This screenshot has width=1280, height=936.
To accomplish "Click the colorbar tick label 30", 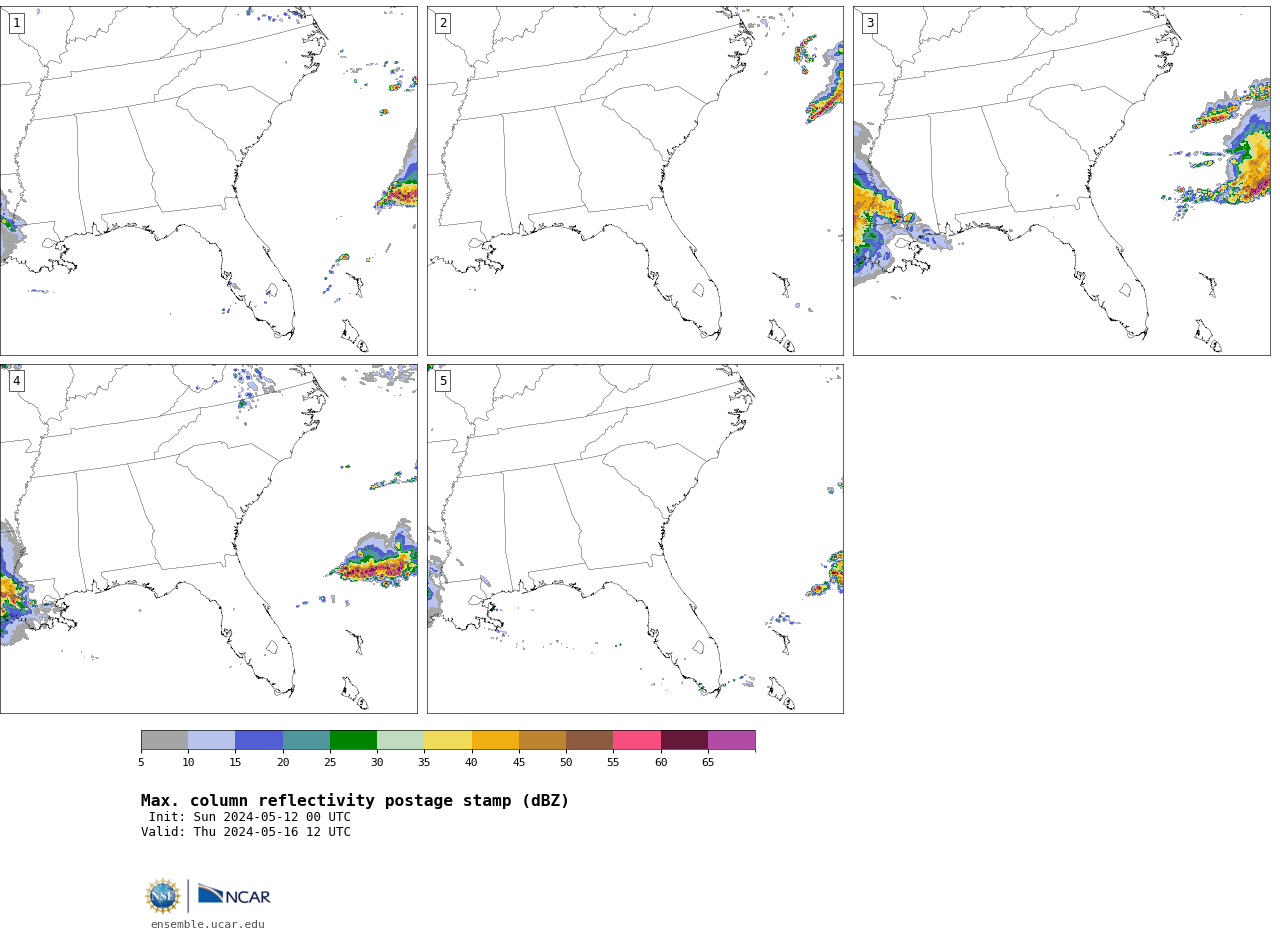I will [x=377, y=763].
